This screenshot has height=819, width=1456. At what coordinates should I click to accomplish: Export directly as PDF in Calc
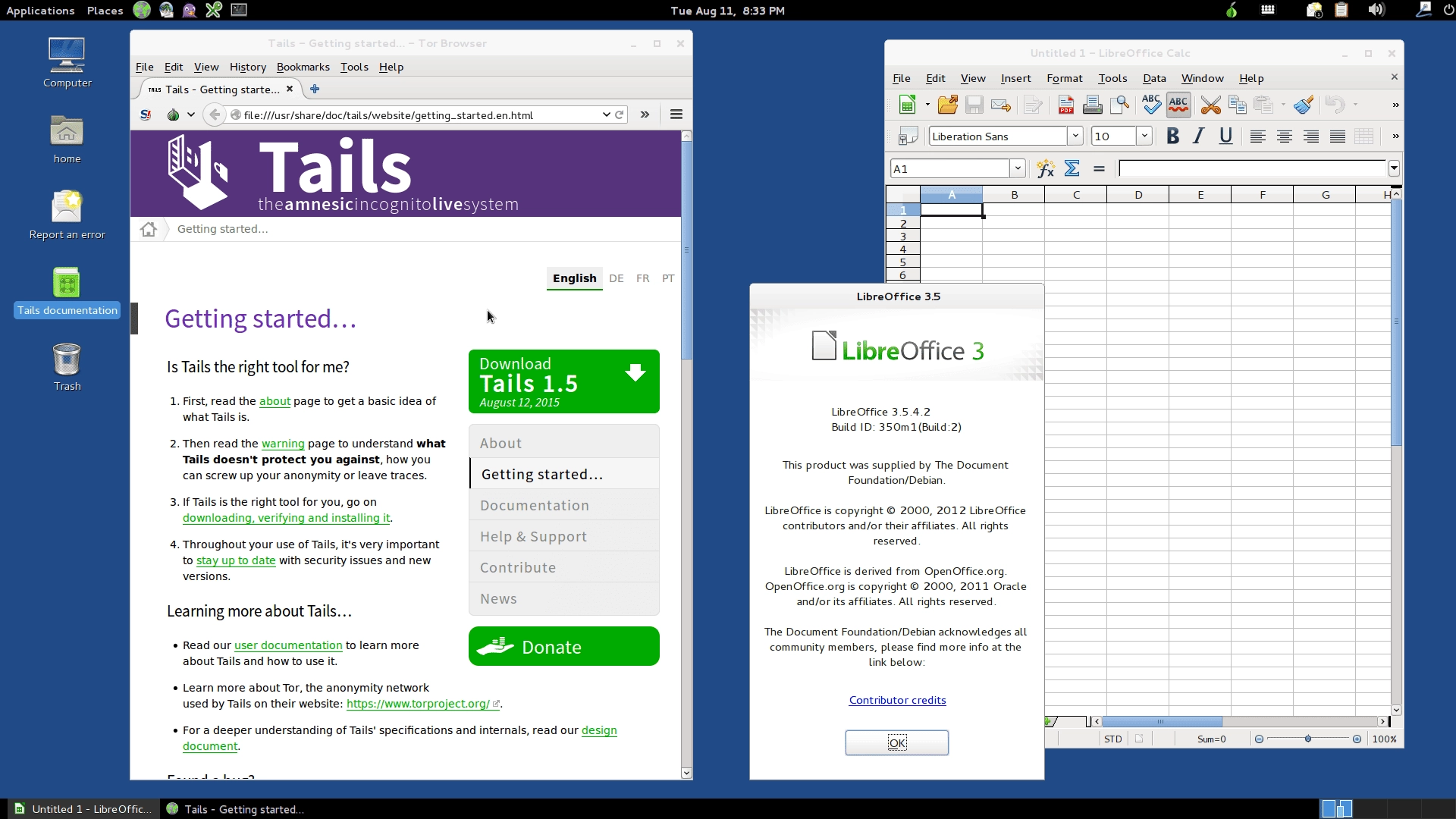[1066, 105]
